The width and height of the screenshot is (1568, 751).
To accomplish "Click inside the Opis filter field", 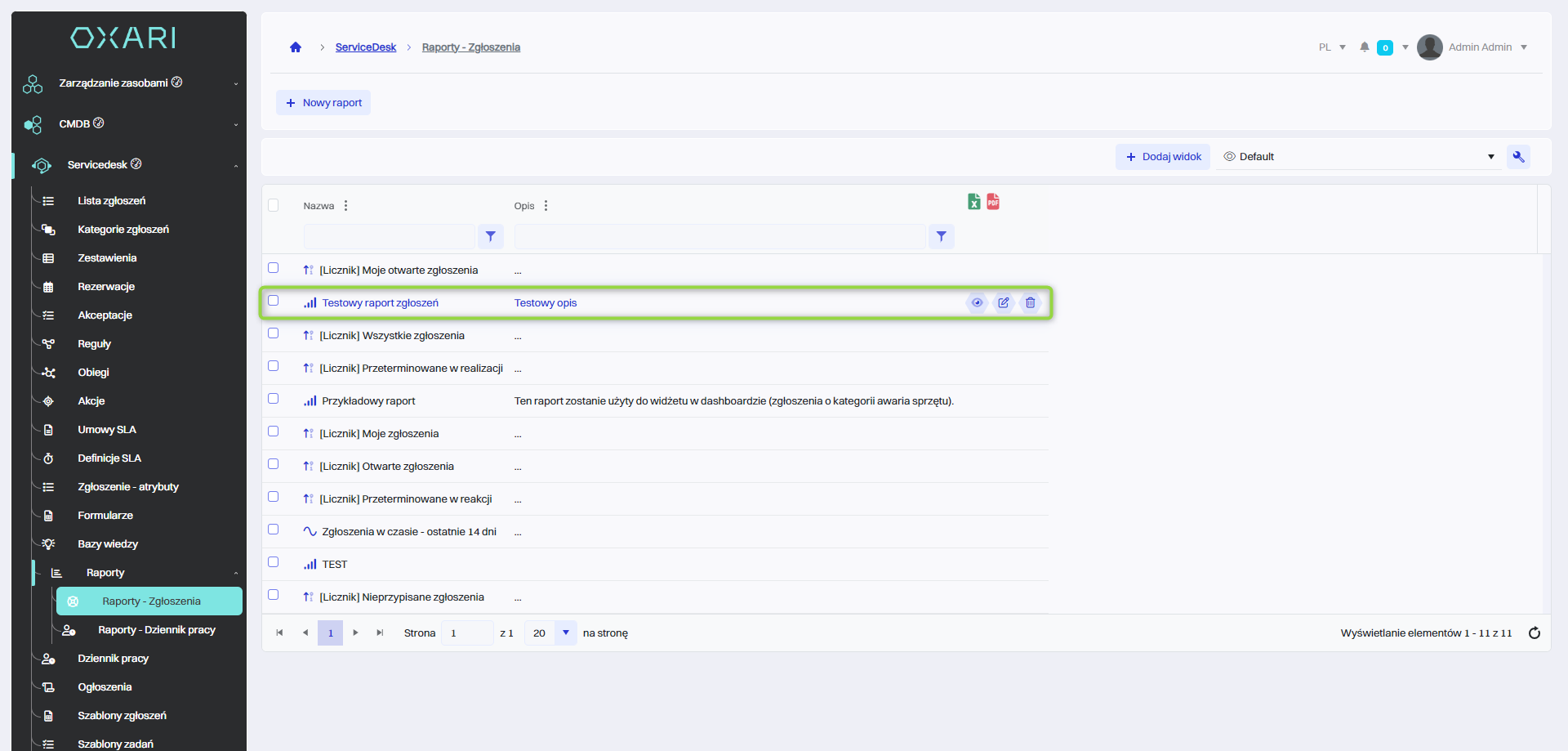I will click(719, 237).
